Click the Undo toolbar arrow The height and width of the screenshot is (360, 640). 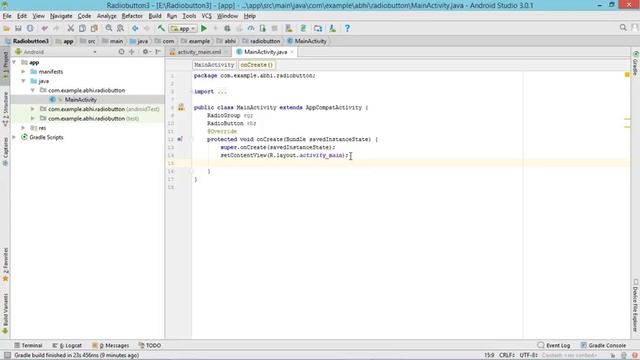point(44,29)
